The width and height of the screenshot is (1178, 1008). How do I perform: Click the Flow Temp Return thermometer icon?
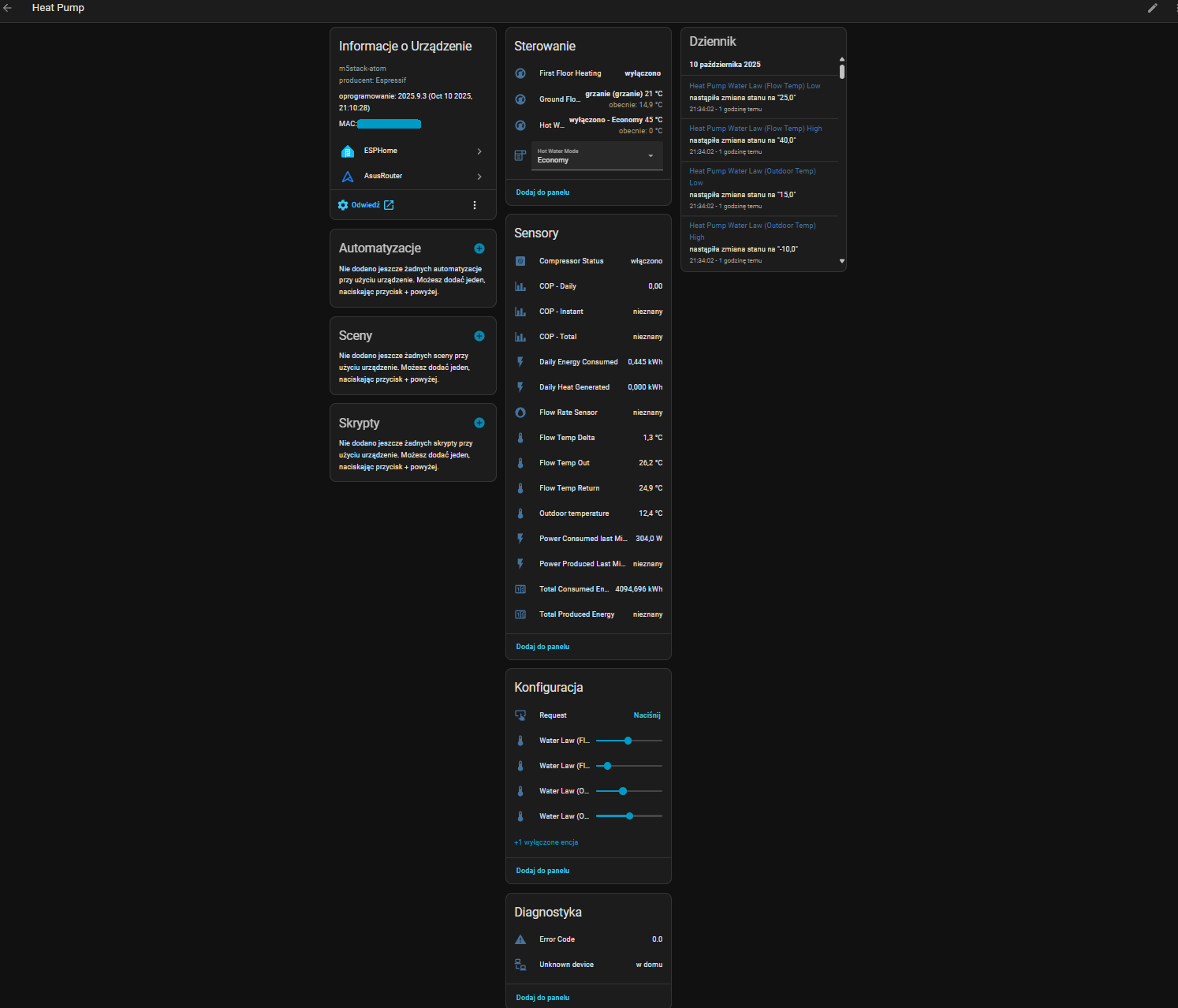coord(520,488)
